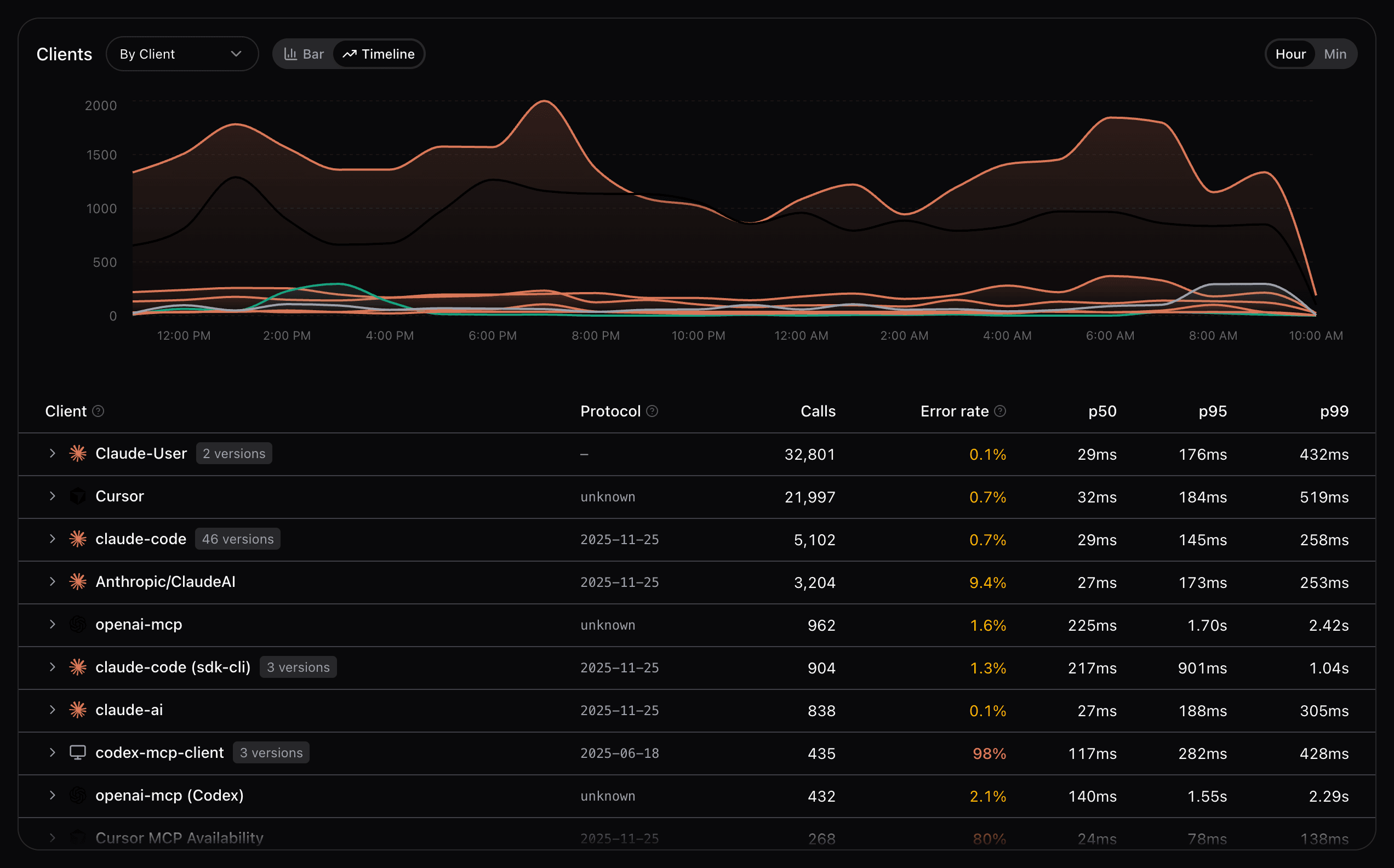Click the 2 versions badge on Claude-User
This screenshot has height=868, width=1394.
234,454
